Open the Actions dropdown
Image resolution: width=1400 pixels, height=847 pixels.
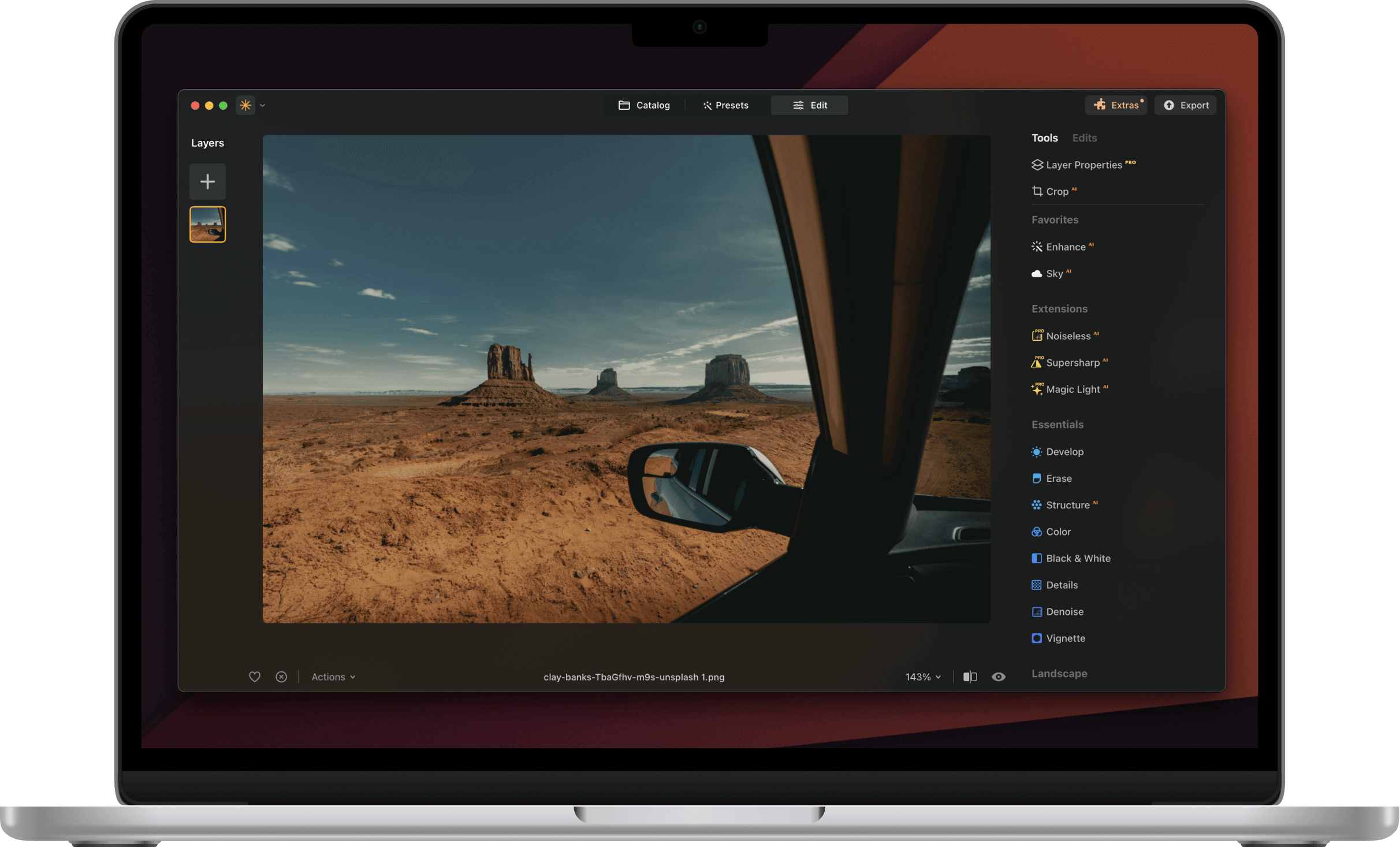(x=333, y=677)
